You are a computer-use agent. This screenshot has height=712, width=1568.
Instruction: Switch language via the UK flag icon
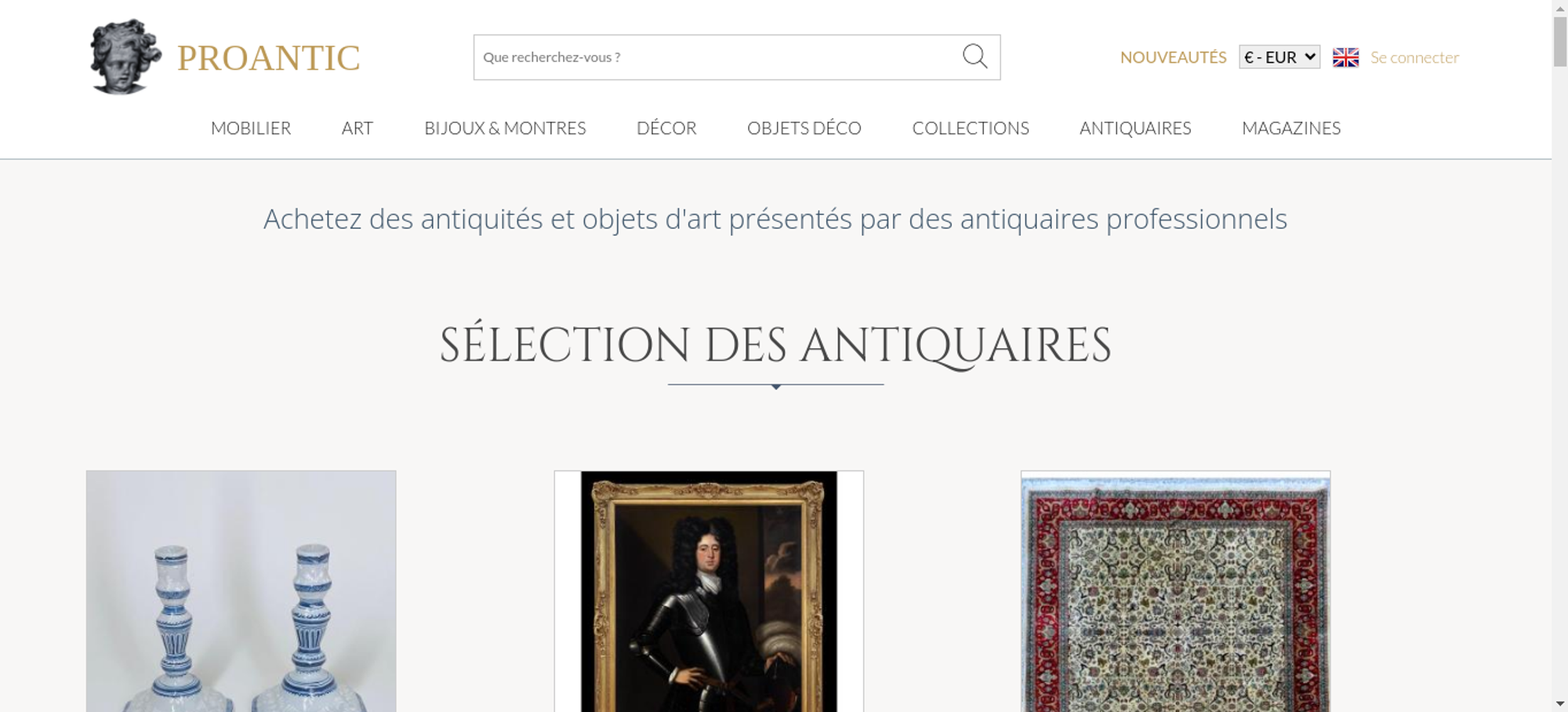click(x=1345, y=57)
